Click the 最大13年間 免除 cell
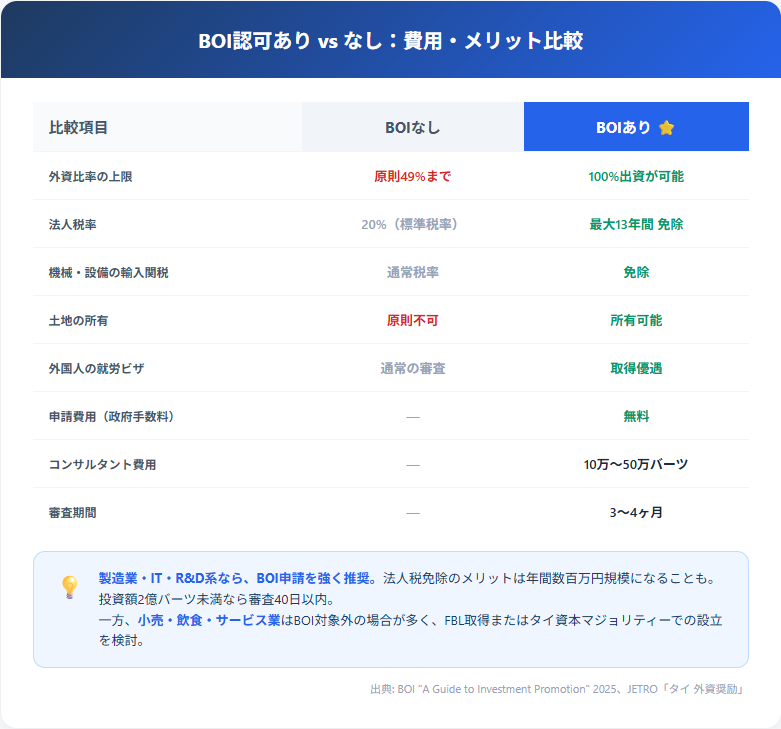 pos(636,224)
